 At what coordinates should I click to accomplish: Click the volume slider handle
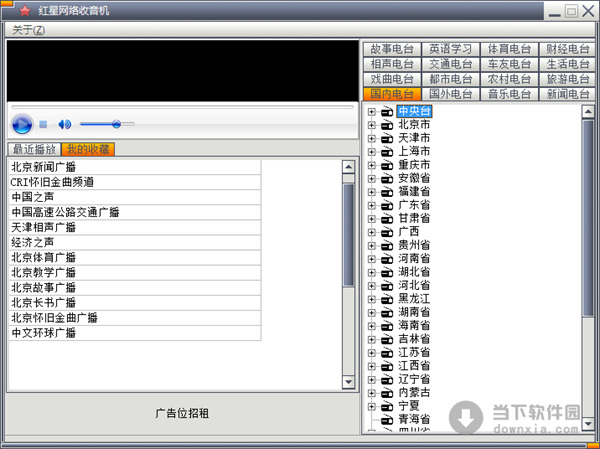click(116, 124)
